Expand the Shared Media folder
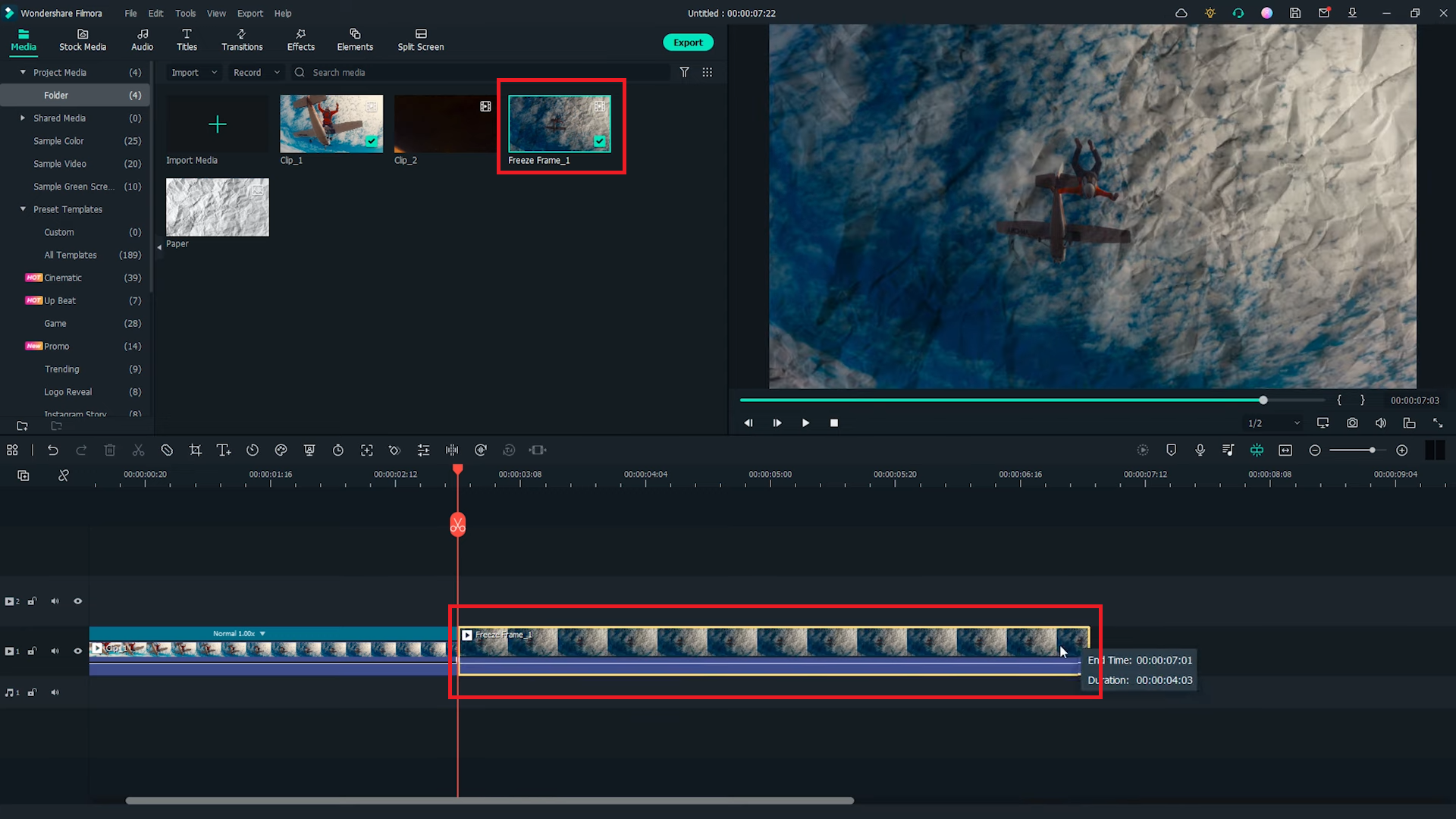The width and height of the screenshot is (1456, 819). [22, 118]
